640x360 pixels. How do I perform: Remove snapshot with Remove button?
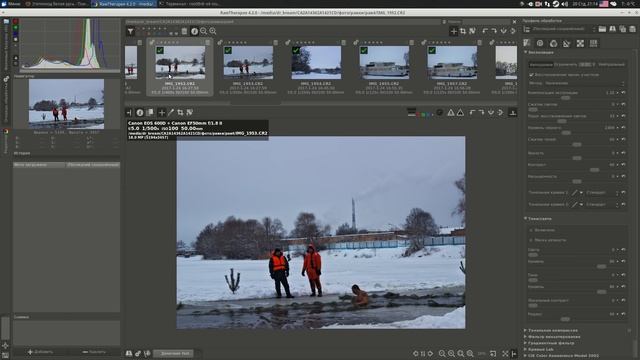tap(93, 352)
